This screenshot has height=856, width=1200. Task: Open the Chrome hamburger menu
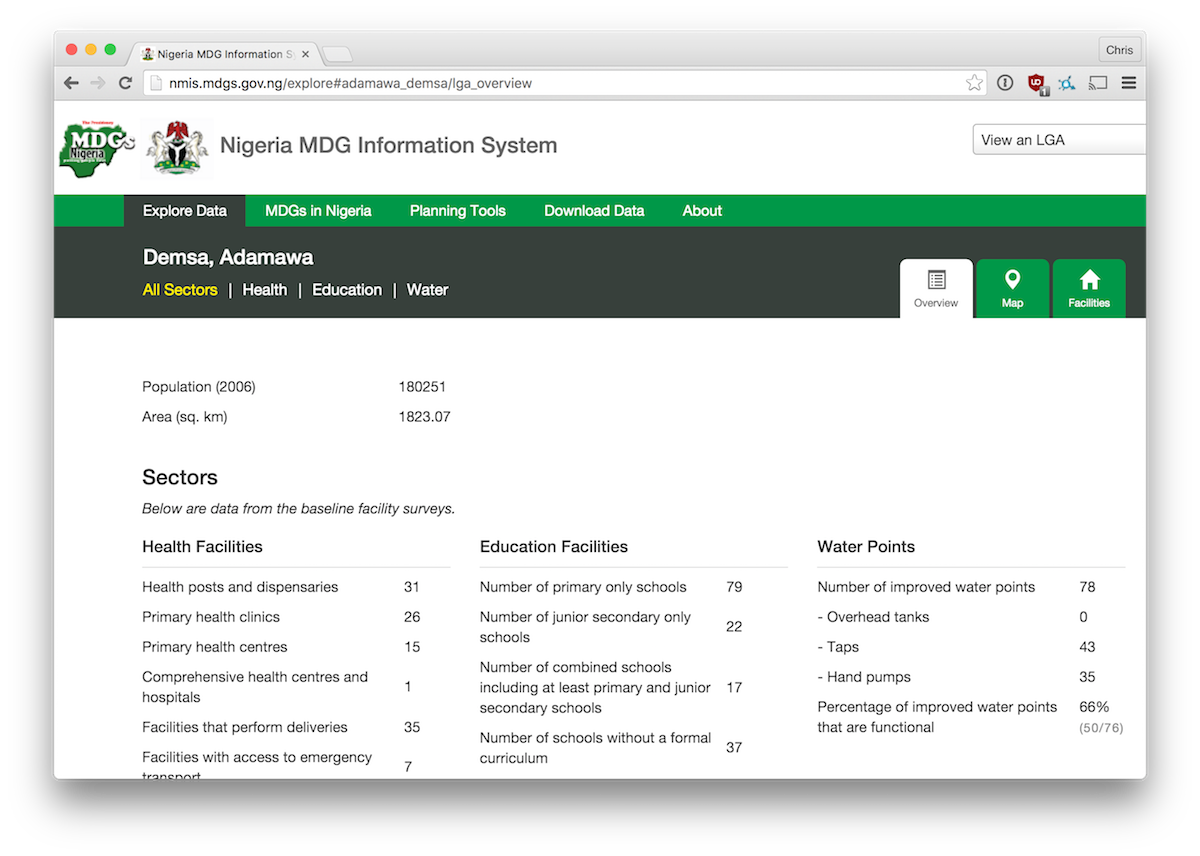[1129, 83]
